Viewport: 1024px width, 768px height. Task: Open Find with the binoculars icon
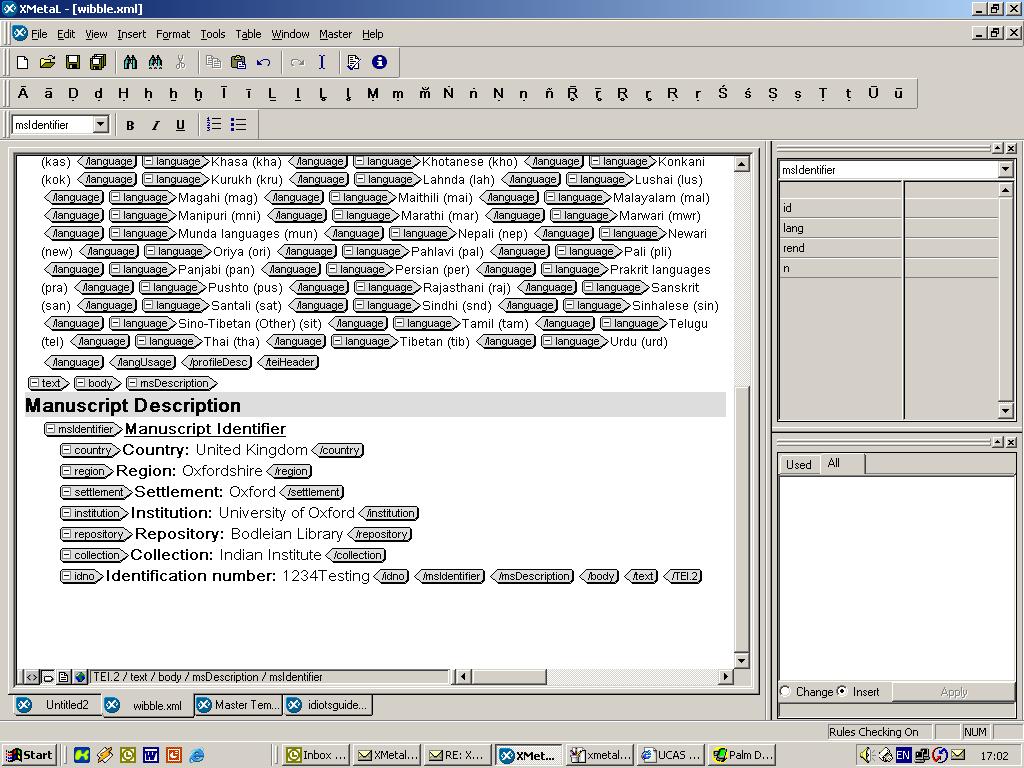coord(130,62)
